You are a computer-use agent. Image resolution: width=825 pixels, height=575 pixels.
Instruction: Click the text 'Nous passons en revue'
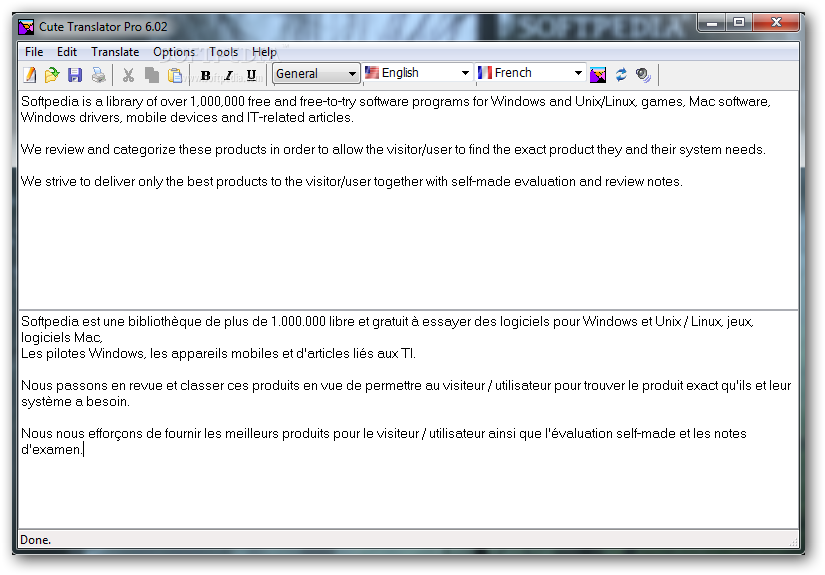[x=92, y=385]
